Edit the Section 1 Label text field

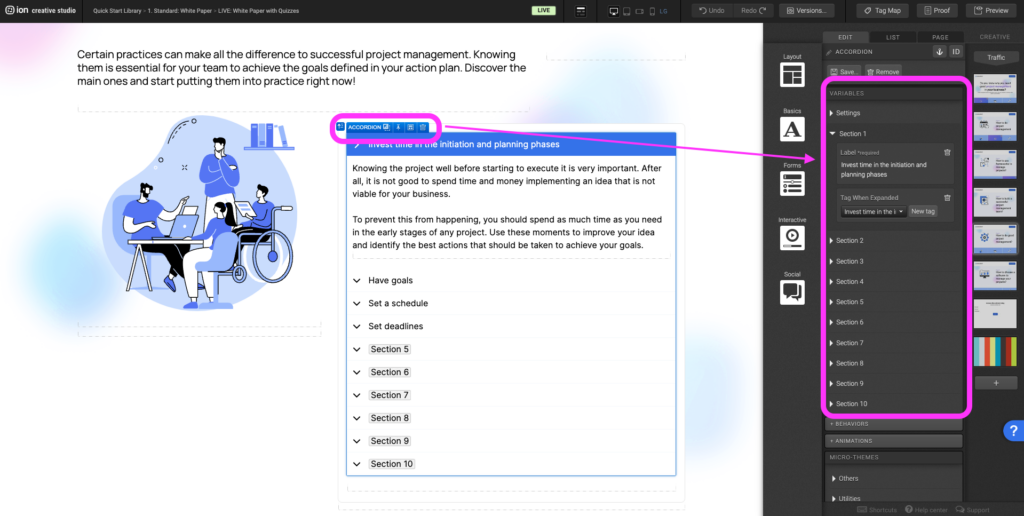pyautogui.click(x=888, y=169)
